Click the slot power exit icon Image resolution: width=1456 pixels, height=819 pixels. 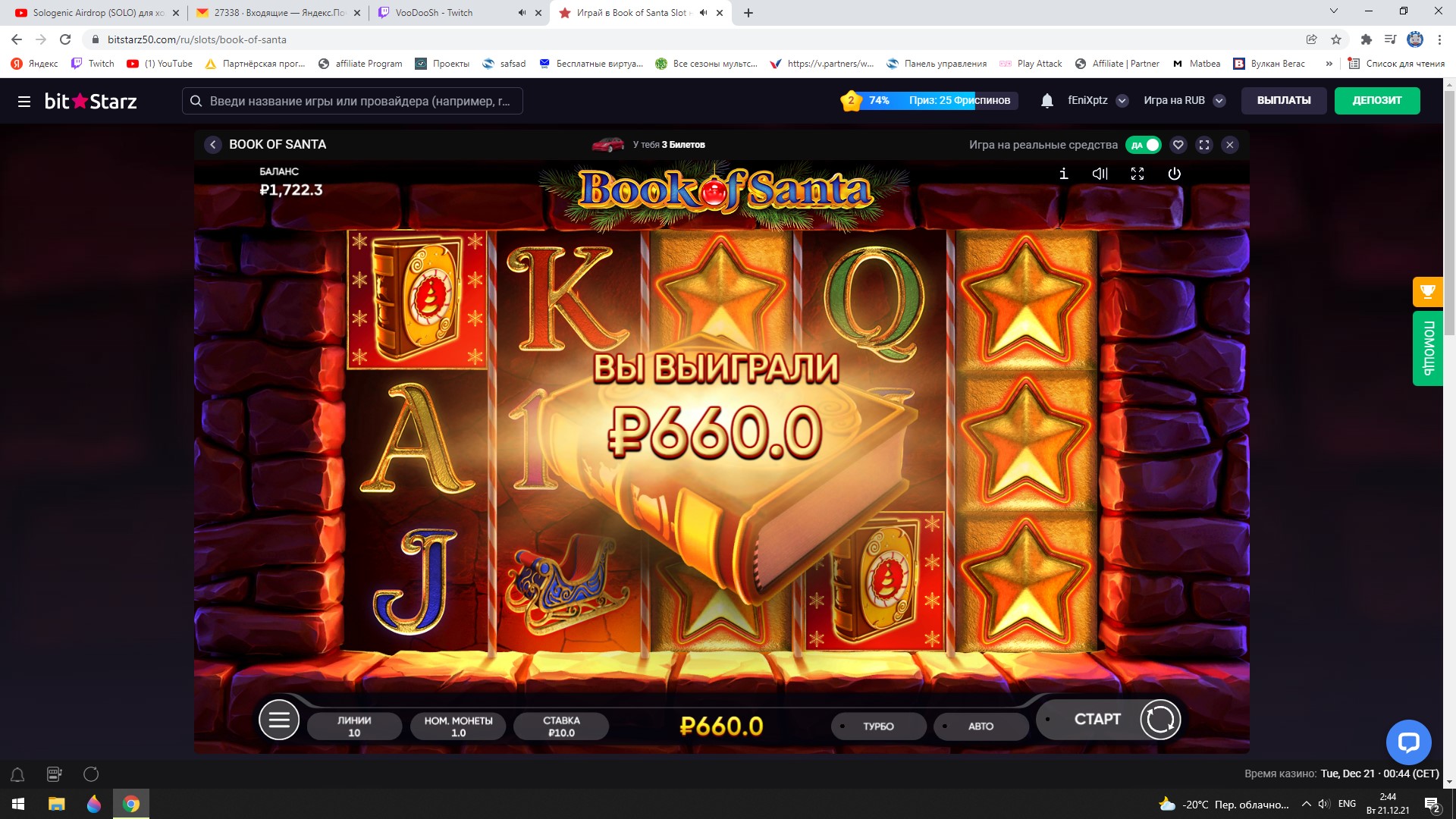(x=1174, y=174)
